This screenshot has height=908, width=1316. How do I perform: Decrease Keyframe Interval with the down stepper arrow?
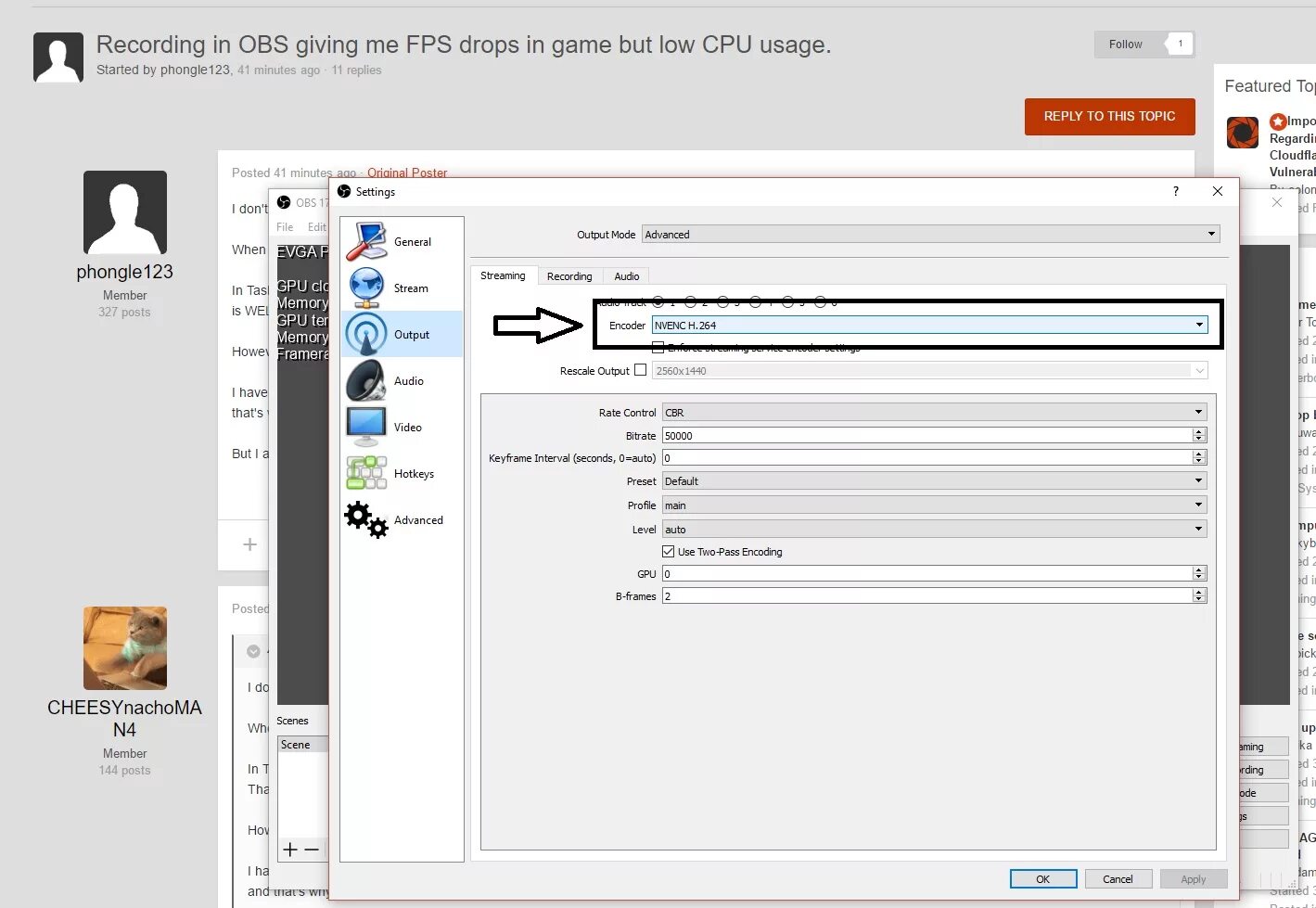[1199, 461]
